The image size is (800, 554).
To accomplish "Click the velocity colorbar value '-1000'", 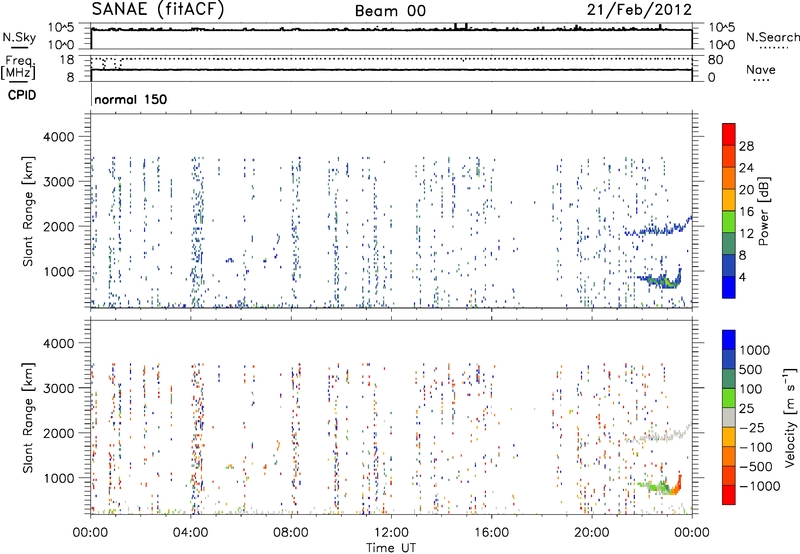I will tap(760, 486).
